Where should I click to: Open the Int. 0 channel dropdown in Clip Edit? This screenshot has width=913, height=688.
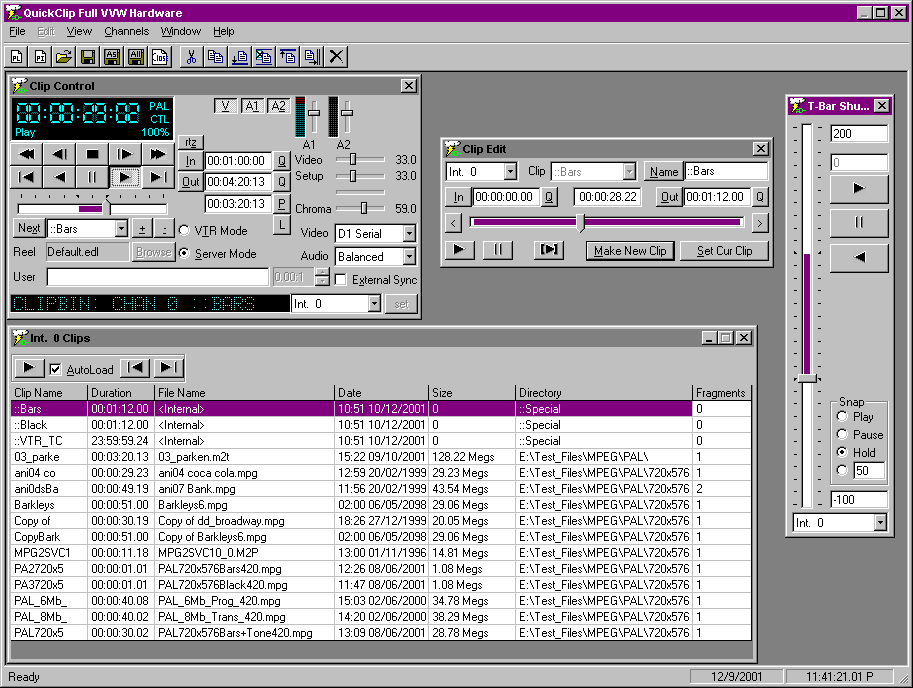(510, 172)
